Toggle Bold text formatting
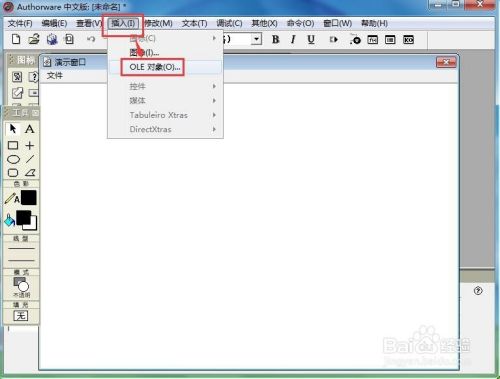The image size is (500, 379). (275, 39)
